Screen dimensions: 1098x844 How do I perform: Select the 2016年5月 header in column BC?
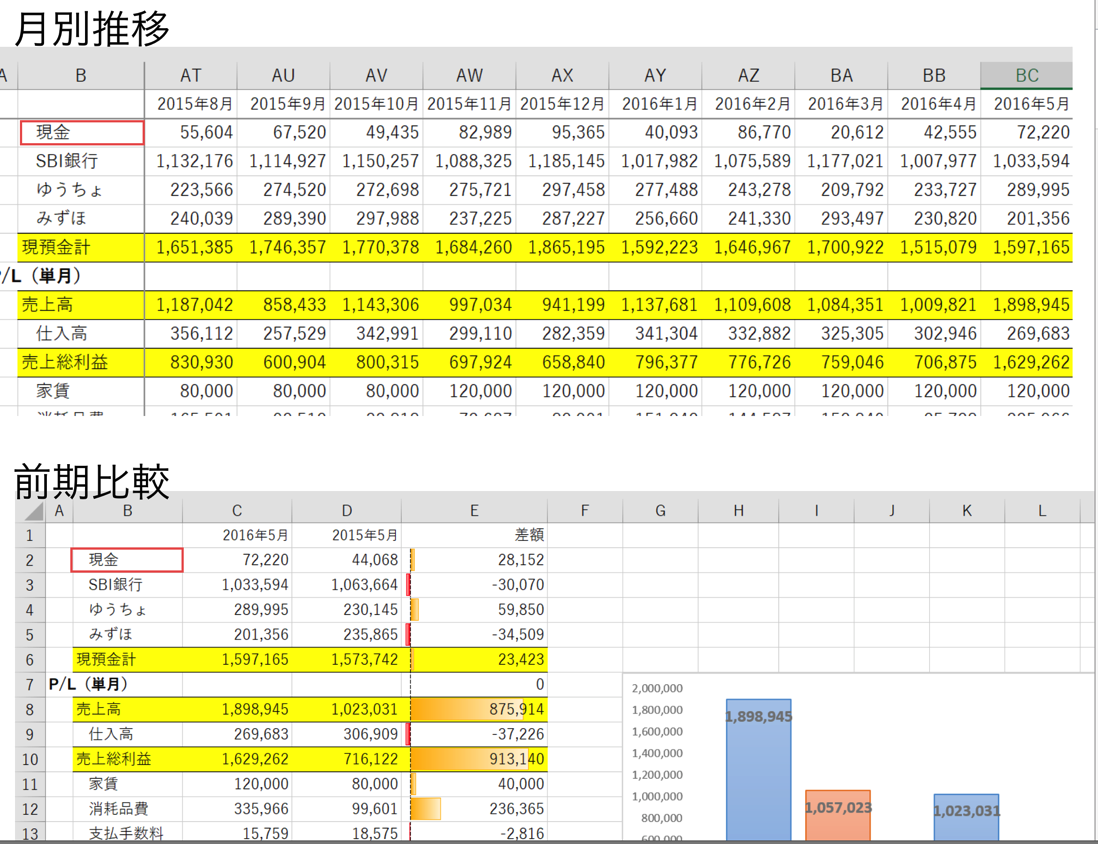coord(1026,104)
